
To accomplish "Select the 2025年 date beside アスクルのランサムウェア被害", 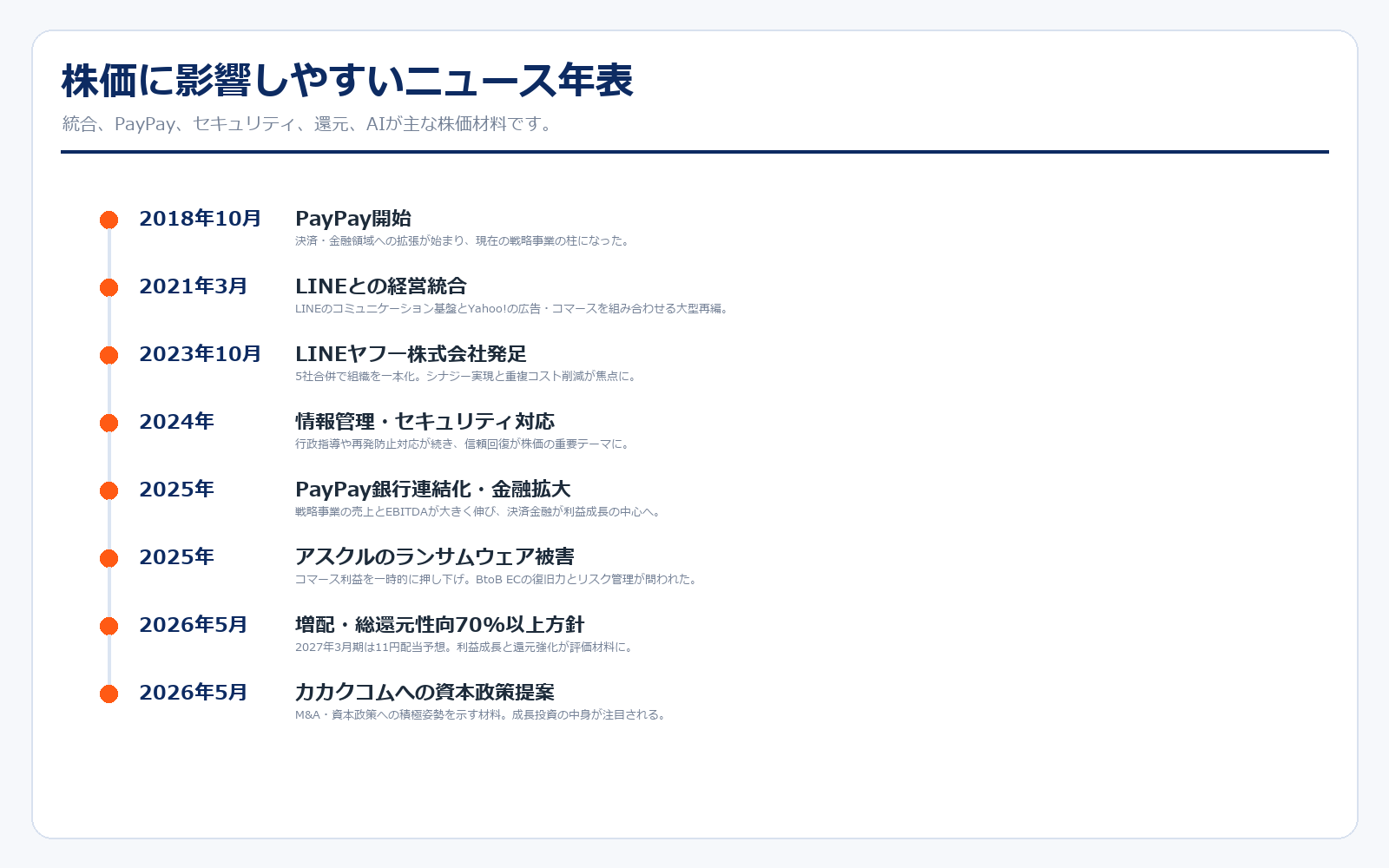I will pyautogui.click(x=176, y=557).
